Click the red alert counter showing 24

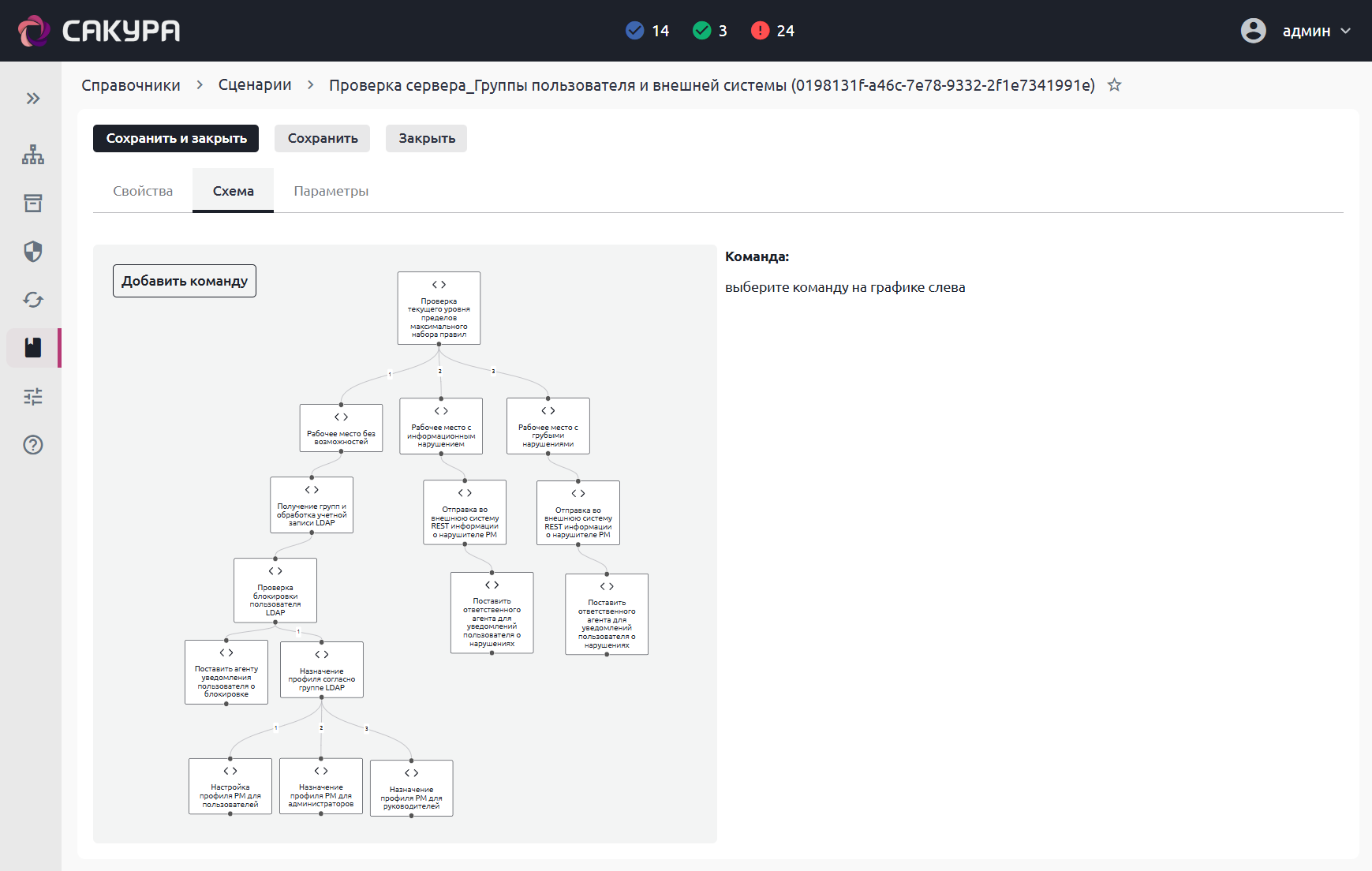point(772,31)
